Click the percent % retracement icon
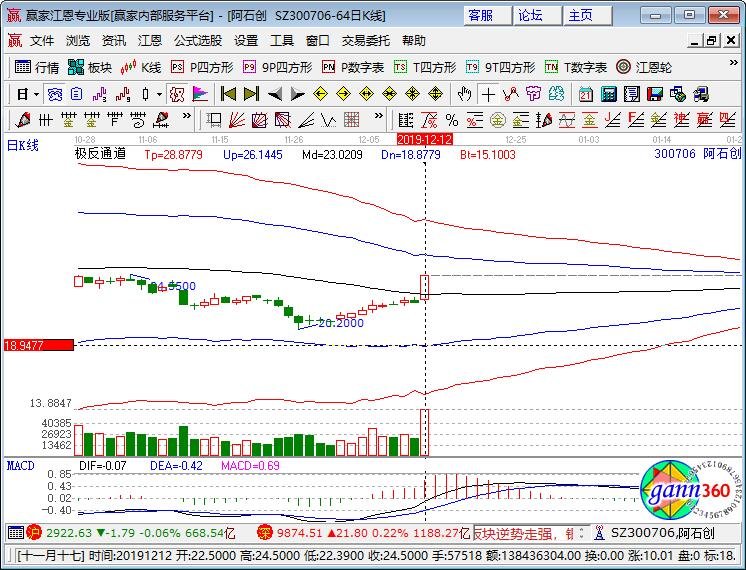The height and width of the screenshot is (570, 746). (x=452, y=120)
